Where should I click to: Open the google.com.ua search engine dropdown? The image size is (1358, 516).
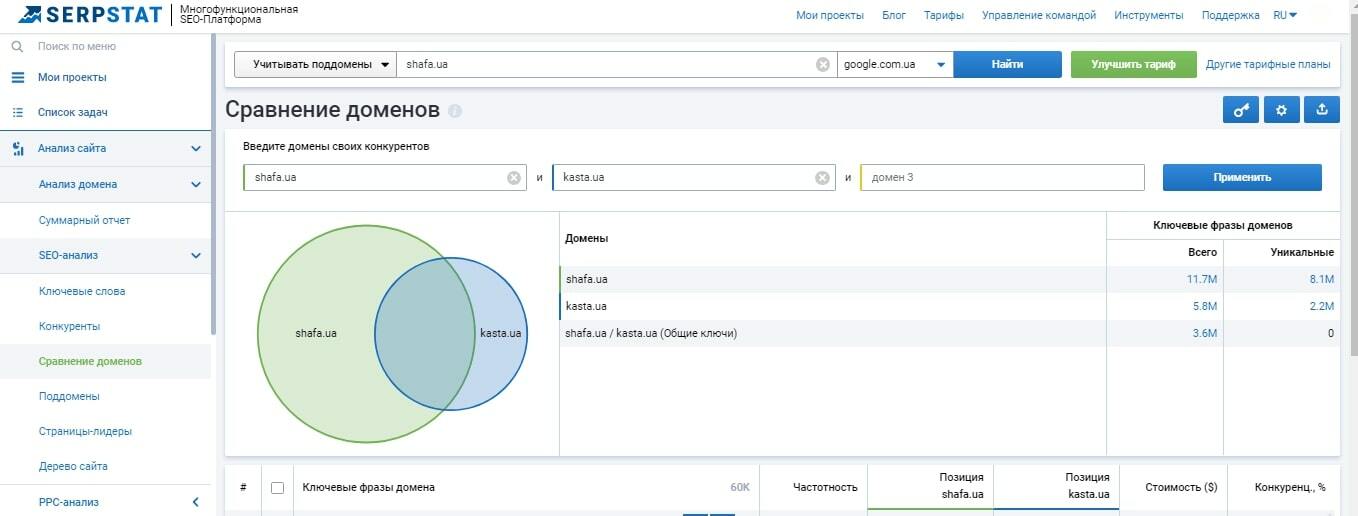click(x=895, y=64)
